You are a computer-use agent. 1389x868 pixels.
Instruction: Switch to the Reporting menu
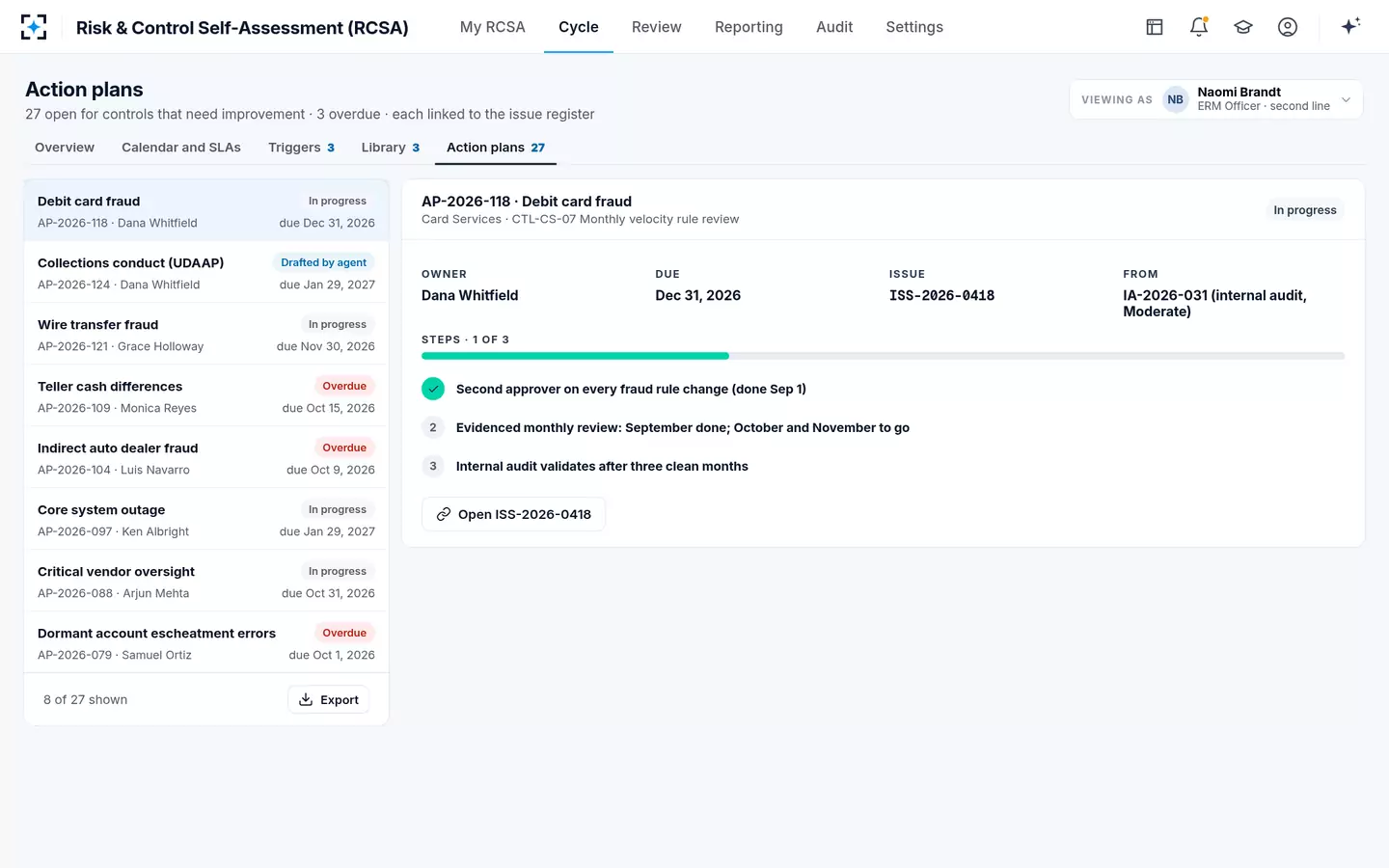[x=749, y=27]
